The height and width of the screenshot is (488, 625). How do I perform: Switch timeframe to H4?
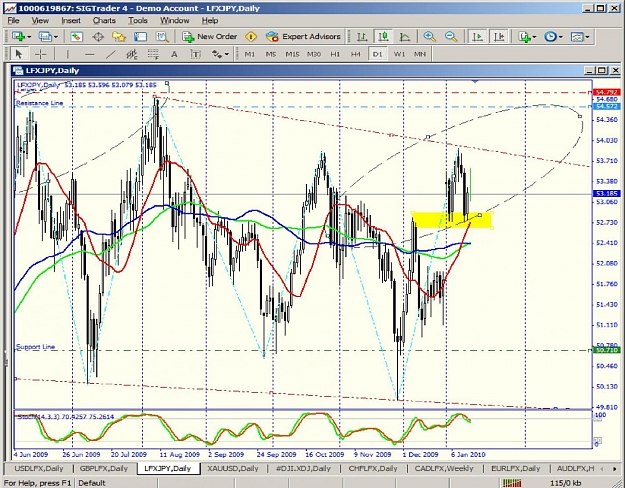click(x=356, y=54)
